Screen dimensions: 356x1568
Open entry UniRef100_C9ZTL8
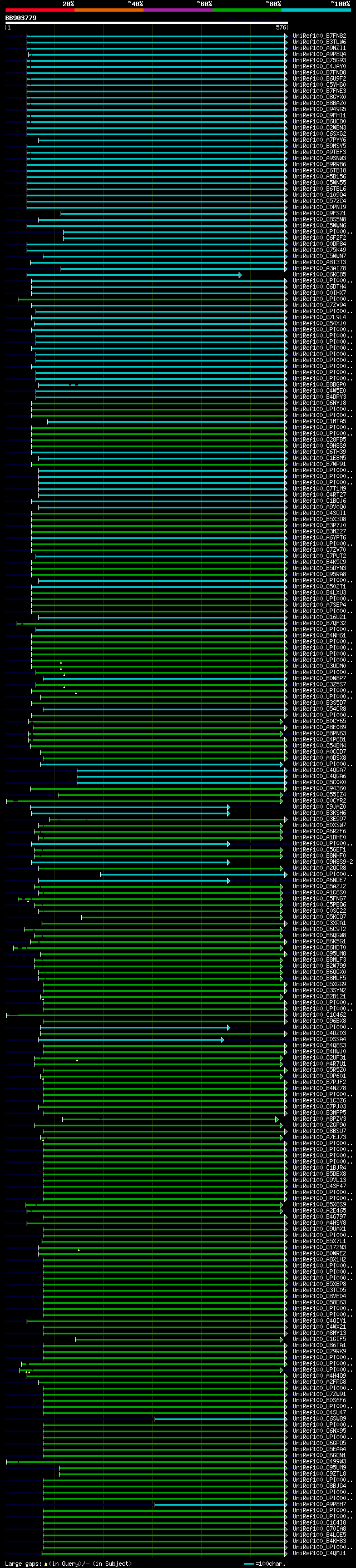click(x=319, y=1473)
